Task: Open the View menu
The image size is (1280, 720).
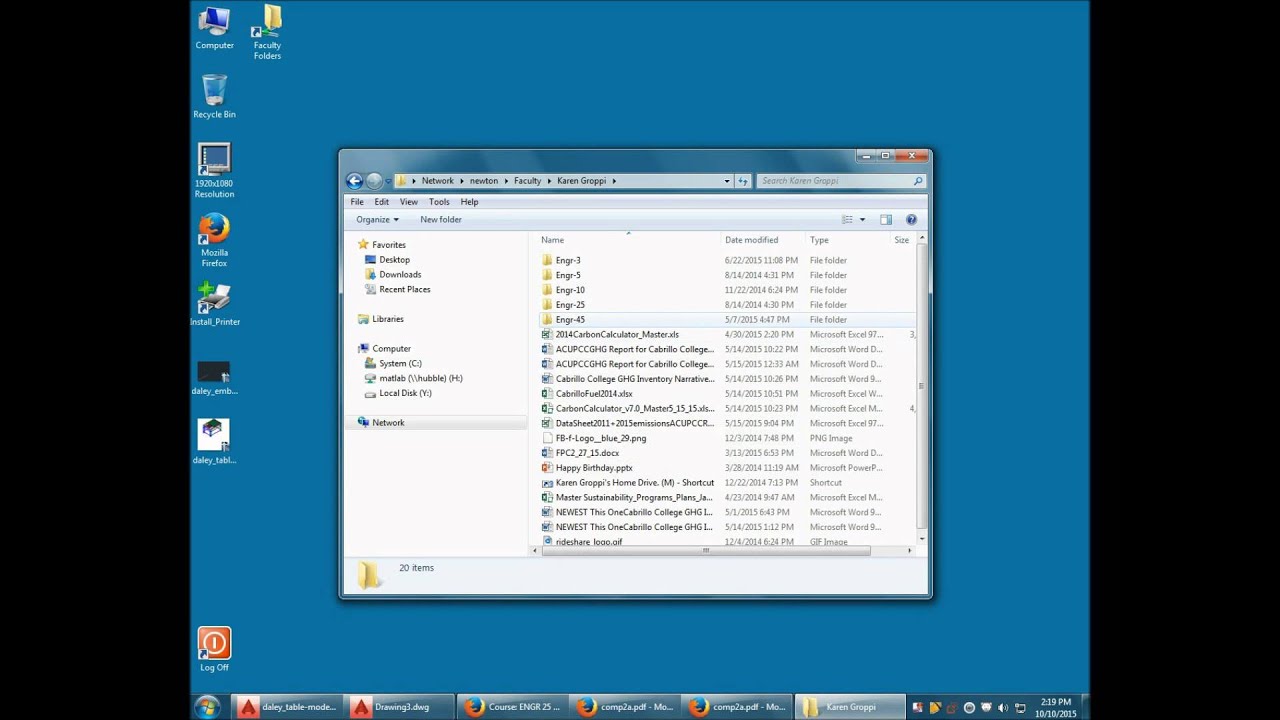Action: (409, 202)
